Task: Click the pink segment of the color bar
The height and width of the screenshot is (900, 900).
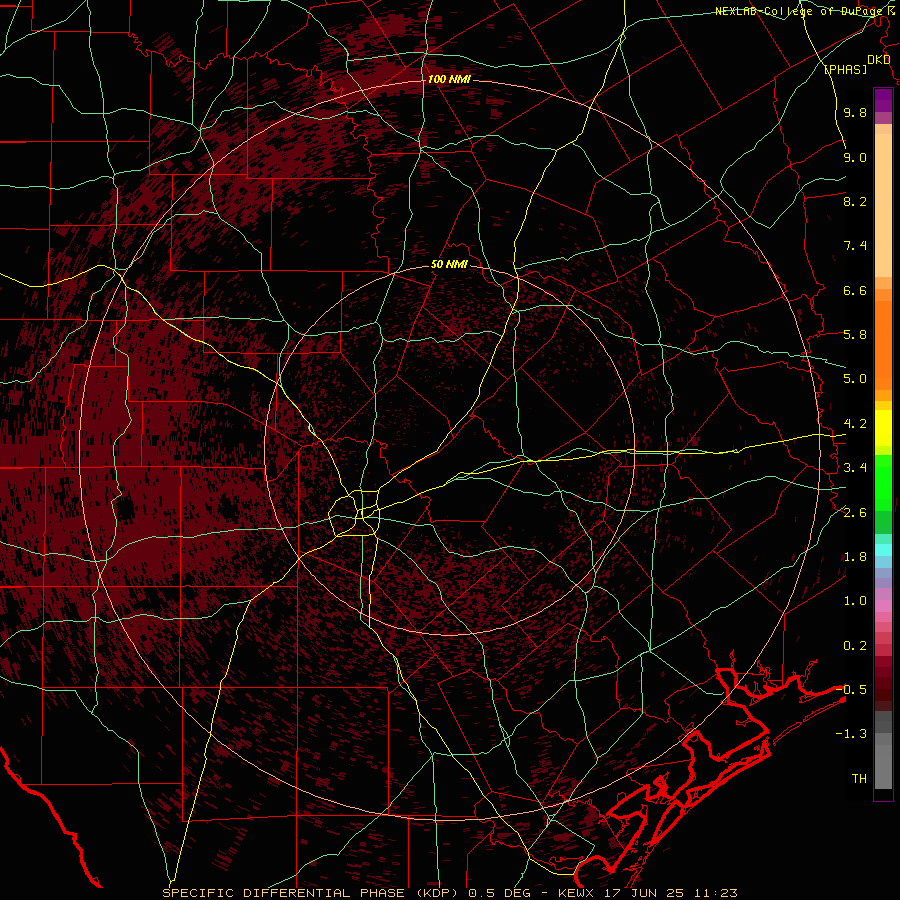Action: point(883,606)
